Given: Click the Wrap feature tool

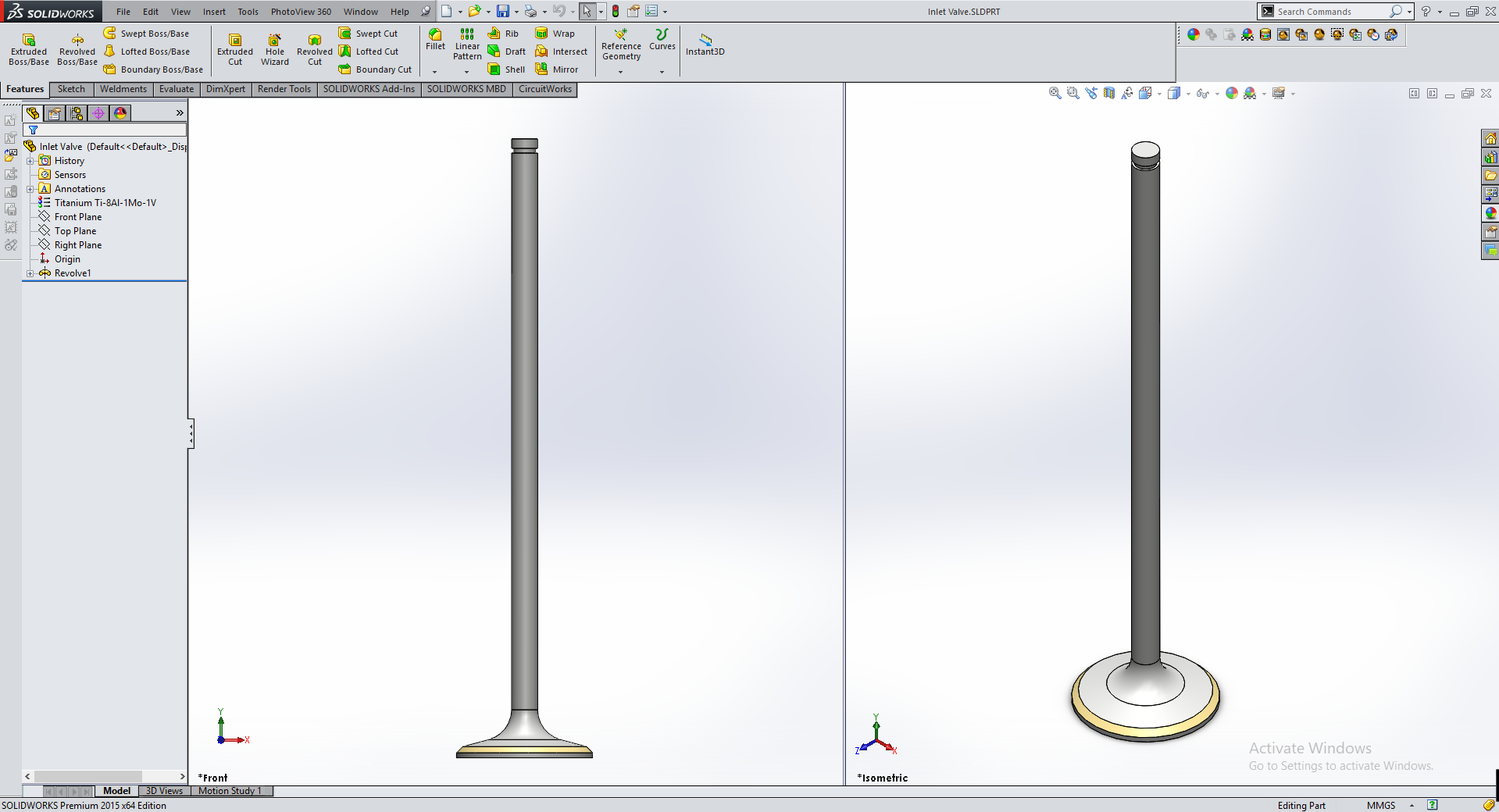Looking at the screenshot, I should (x=555, y=34).
